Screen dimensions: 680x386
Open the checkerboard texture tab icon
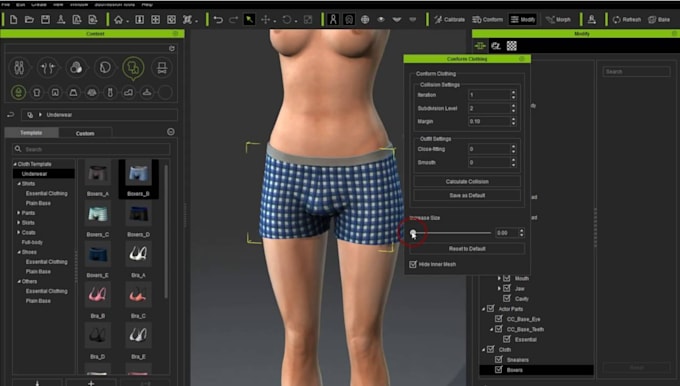[512, 46]
